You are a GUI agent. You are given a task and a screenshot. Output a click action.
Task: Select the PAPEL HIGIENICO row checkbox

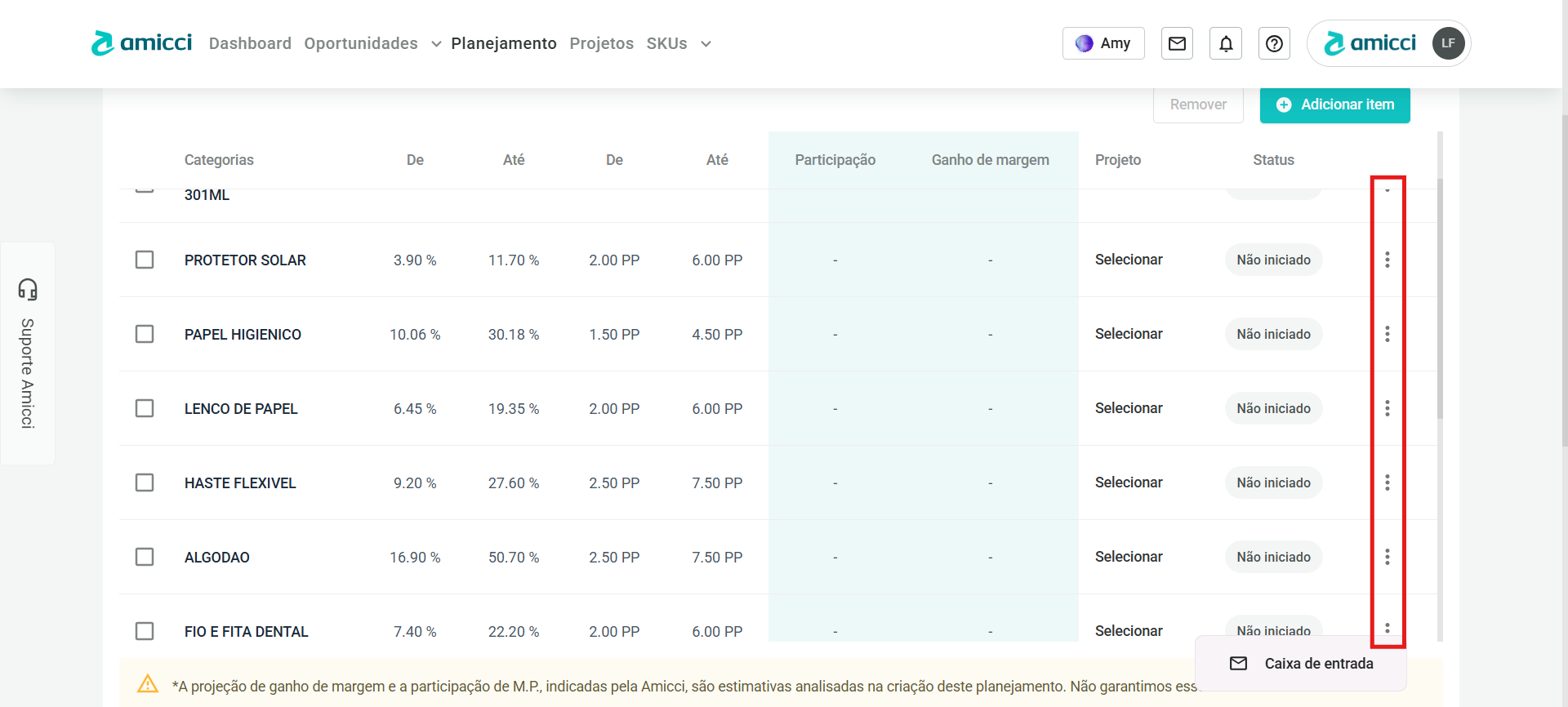coord(145,334)
